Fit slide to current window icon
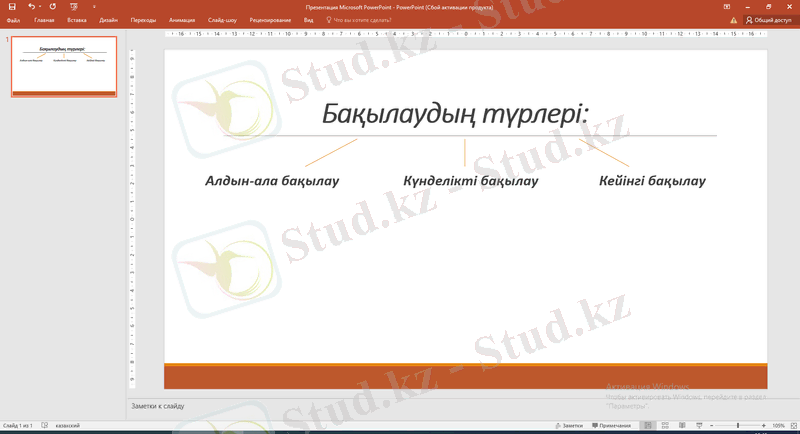 click(x=794, y=425)
